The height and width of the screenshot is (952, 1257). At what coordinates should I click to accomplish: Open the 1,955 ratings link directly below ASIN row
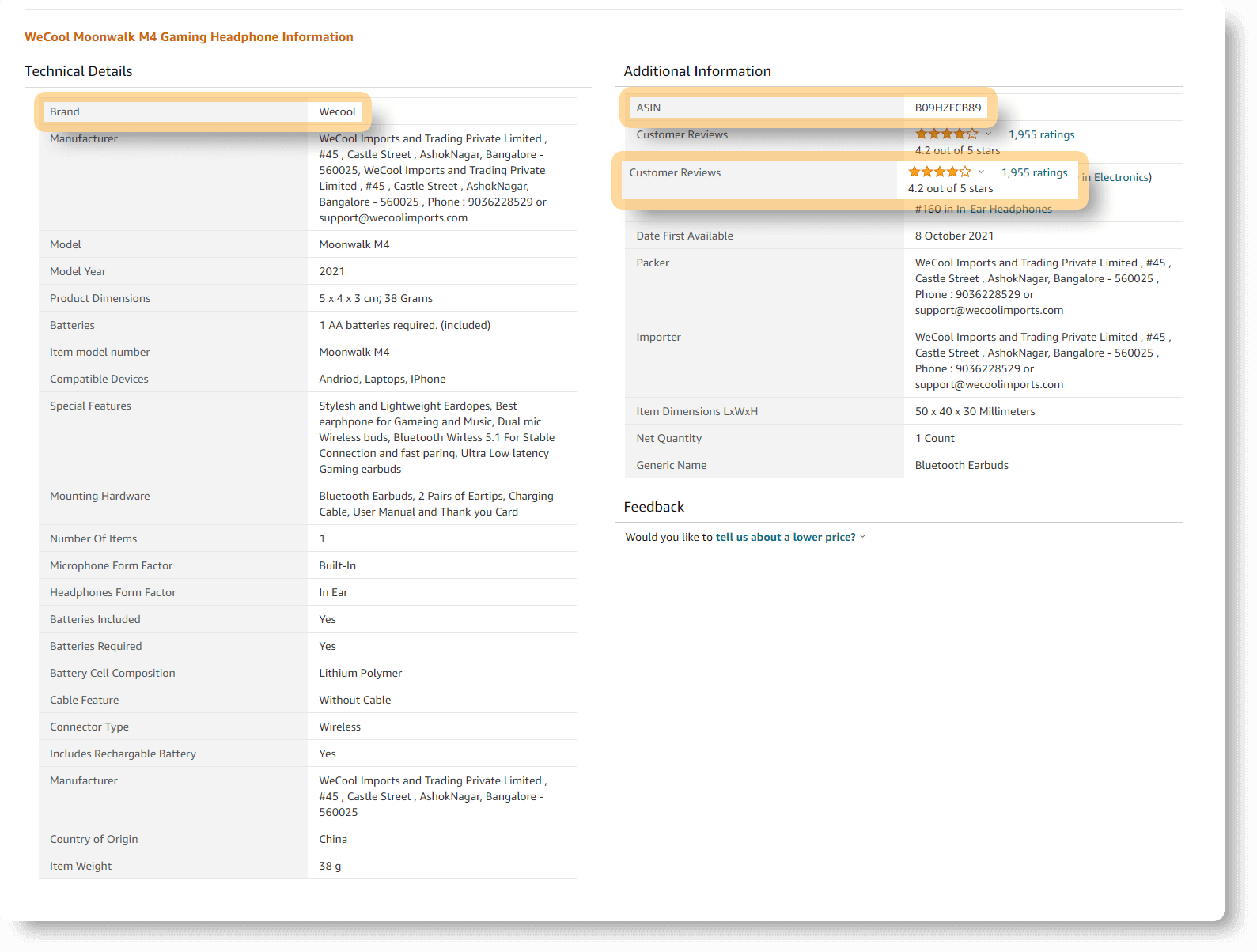point(1041,134)
